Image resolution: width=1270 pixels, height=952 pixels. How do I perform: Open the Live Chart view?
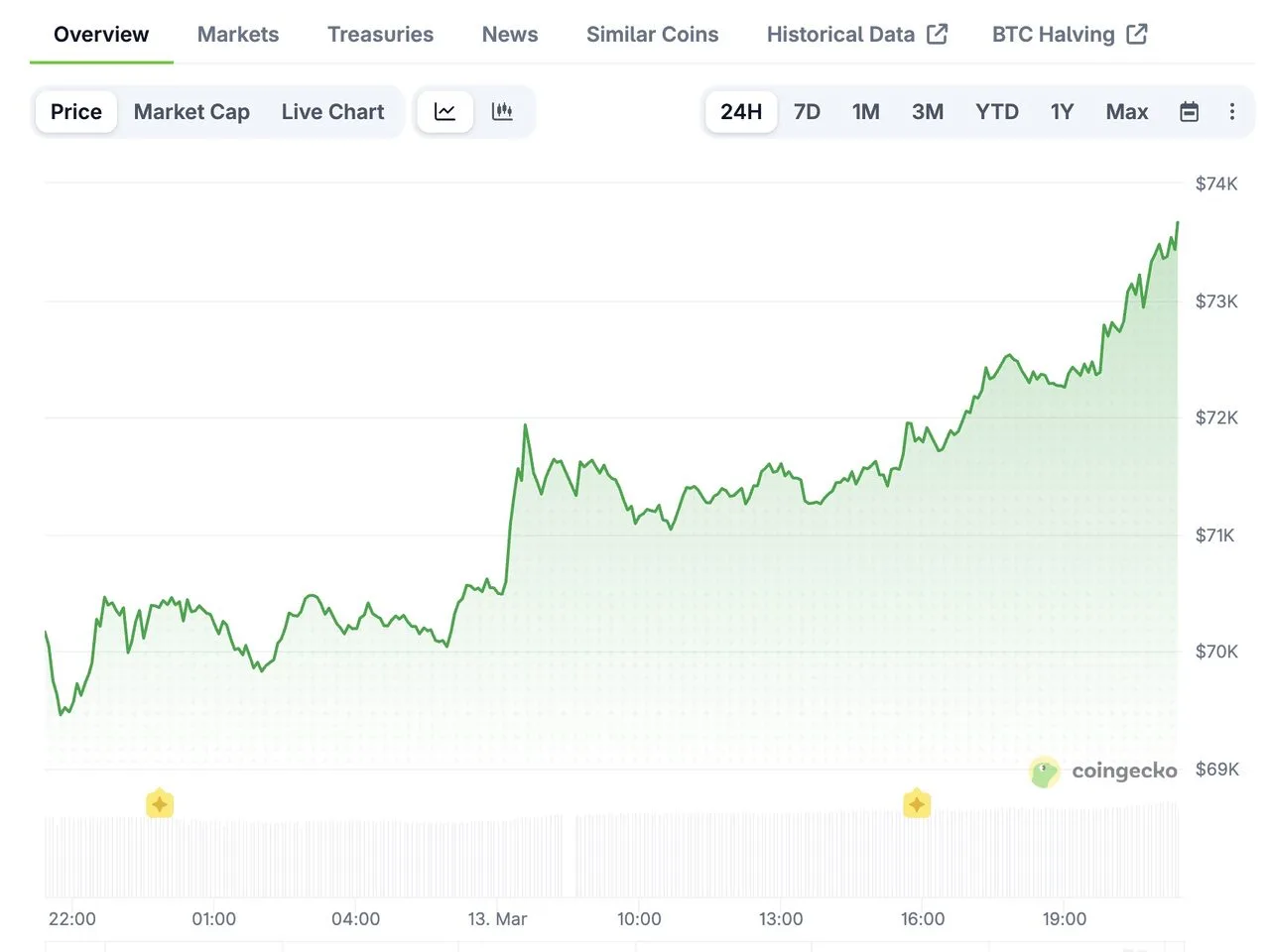[x=332, y=111]
